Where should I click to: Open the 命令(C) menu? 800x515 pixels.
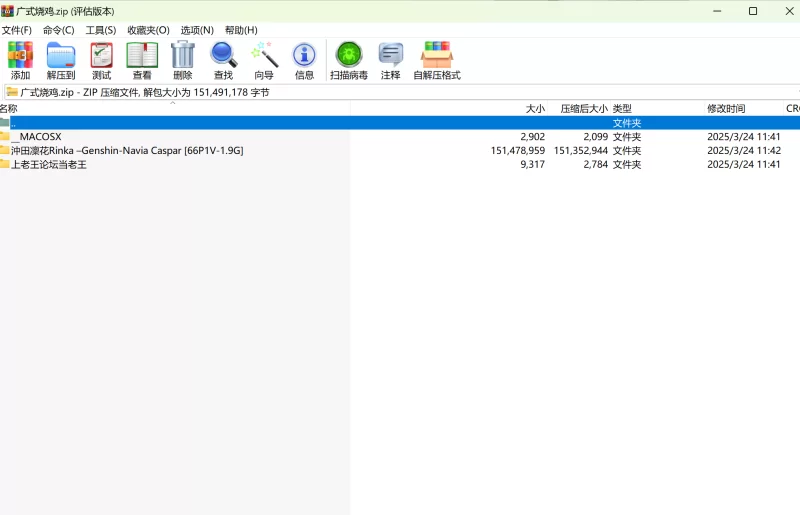(58, 30)
